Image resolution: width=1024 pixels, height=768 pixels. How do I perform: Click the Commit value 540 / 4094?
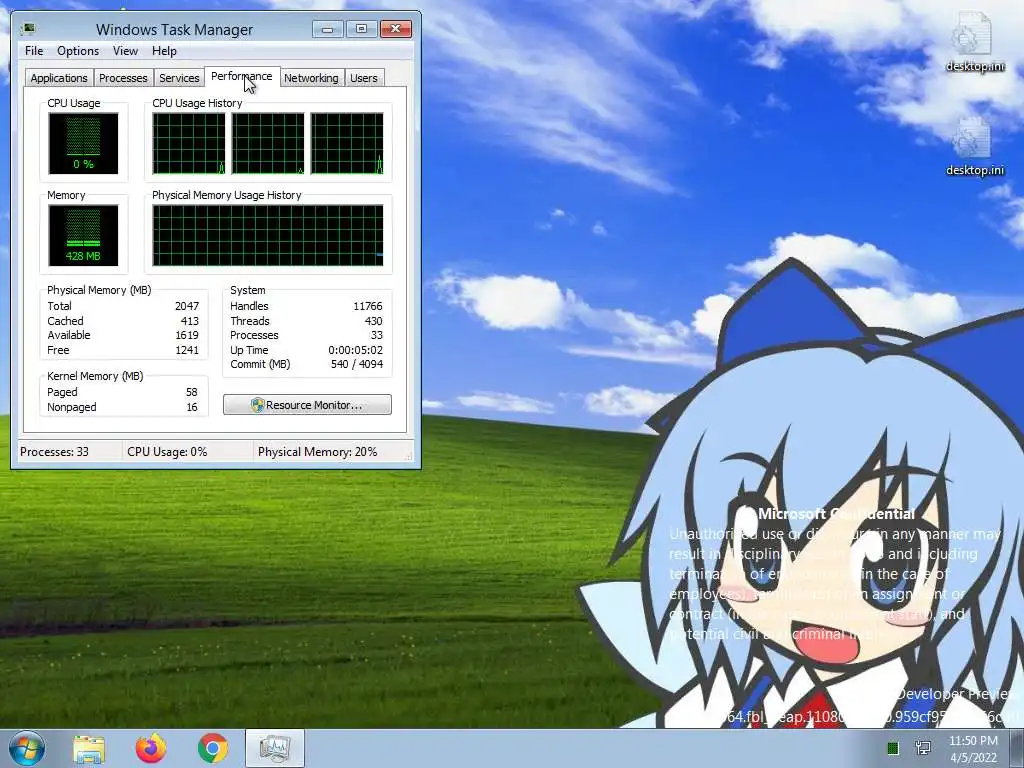(357, 364)
